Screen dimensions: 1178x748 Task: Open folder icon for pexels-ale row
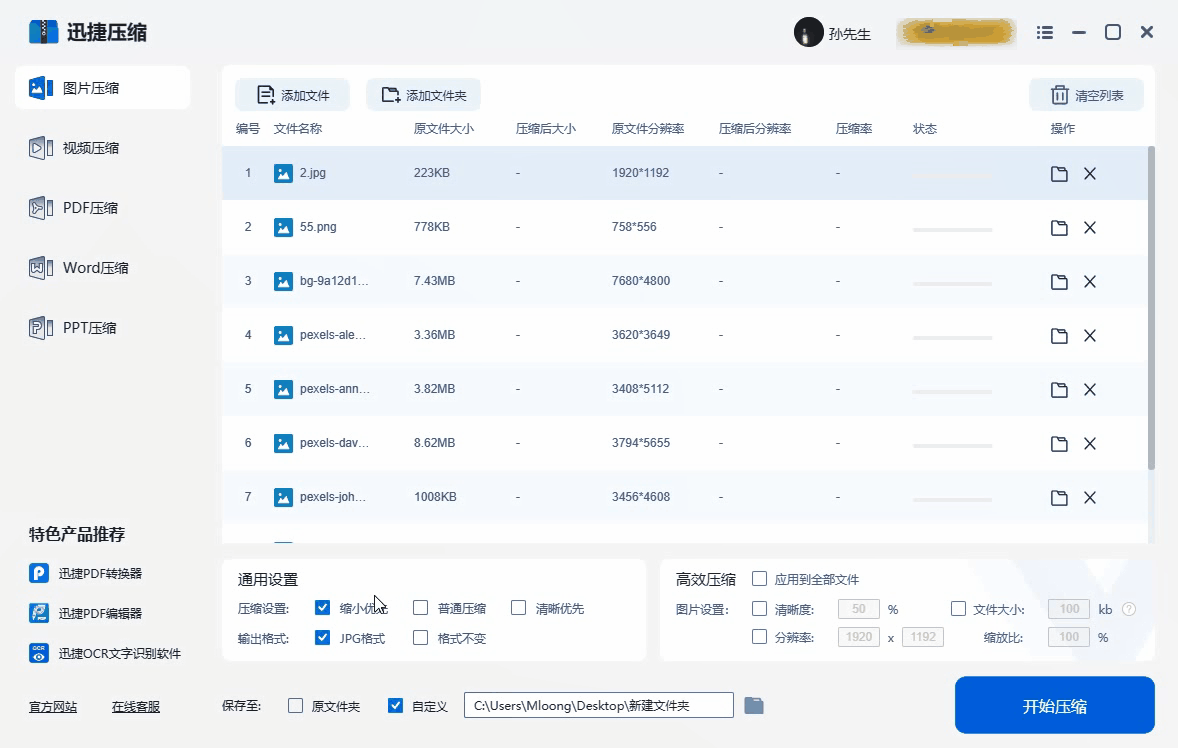(x=1059, y=336)
